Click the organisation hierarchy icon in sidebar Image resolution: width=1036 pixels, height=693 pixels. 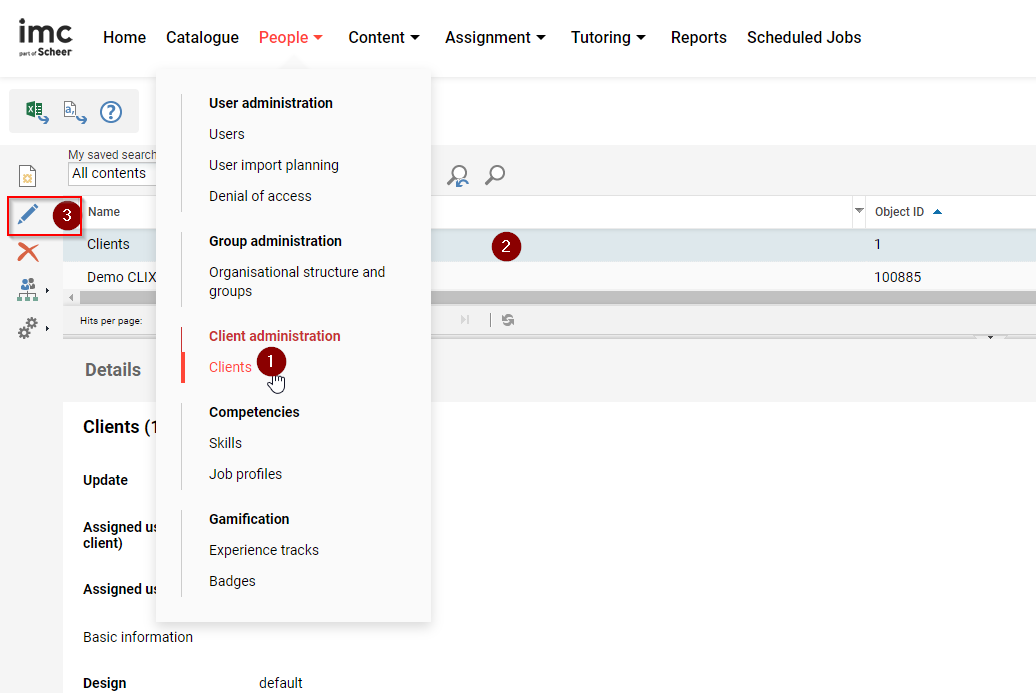[x=28, y=289]
